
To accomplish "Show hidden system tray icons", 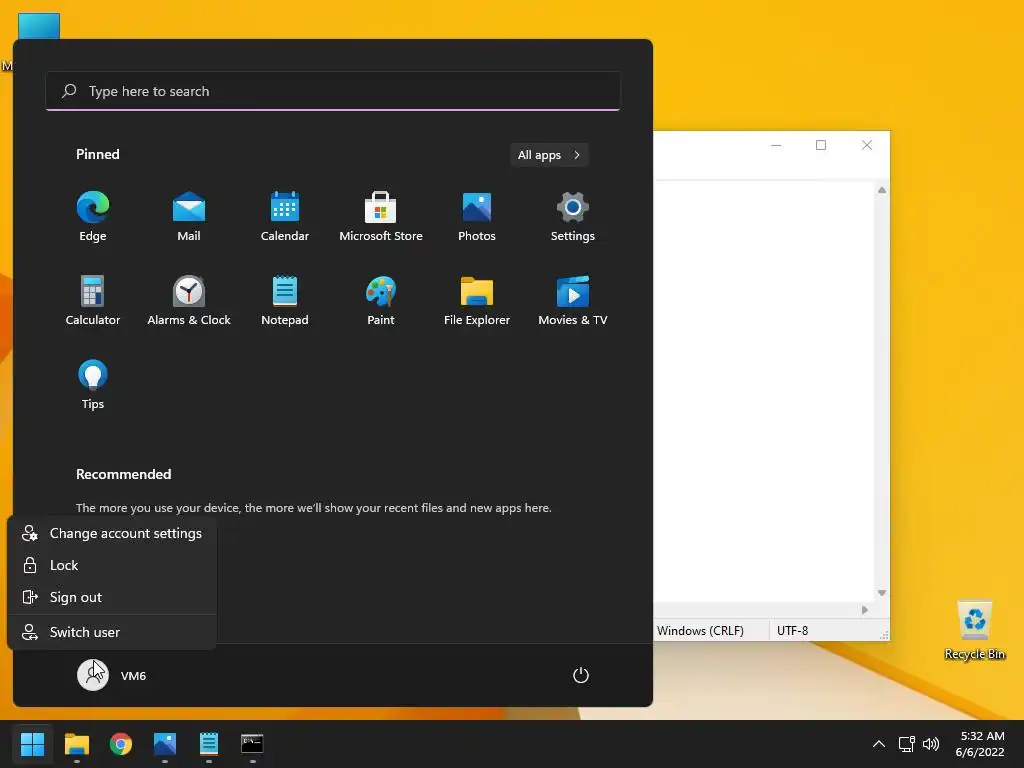I will 879,744.
